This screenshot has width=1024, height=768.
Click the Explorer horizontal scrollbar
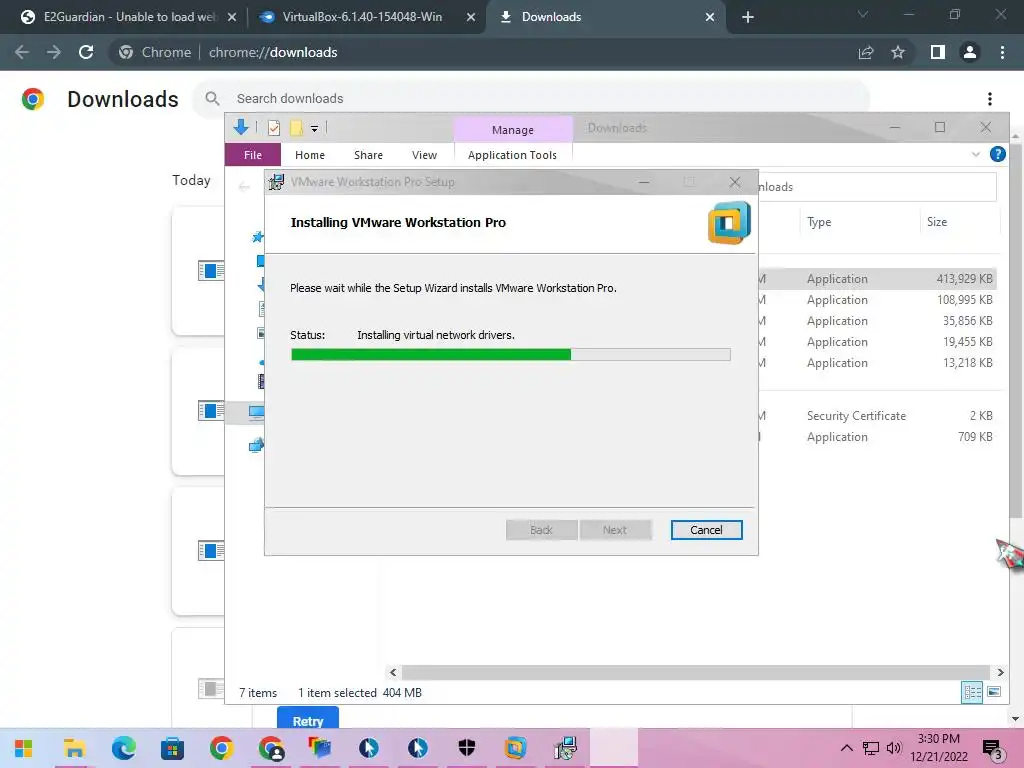click(696, 672)
